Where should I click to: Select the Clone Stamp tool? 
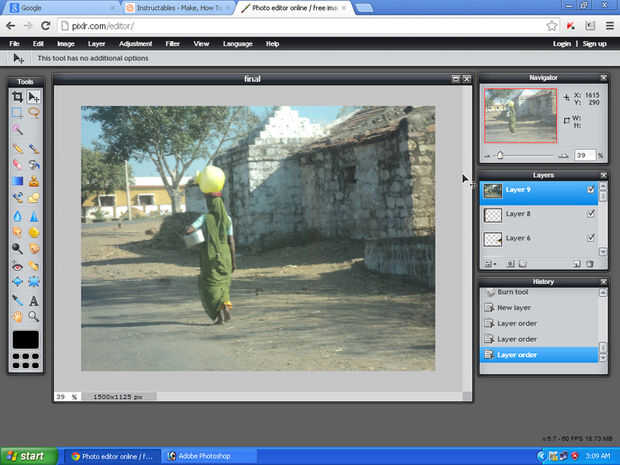34,181
